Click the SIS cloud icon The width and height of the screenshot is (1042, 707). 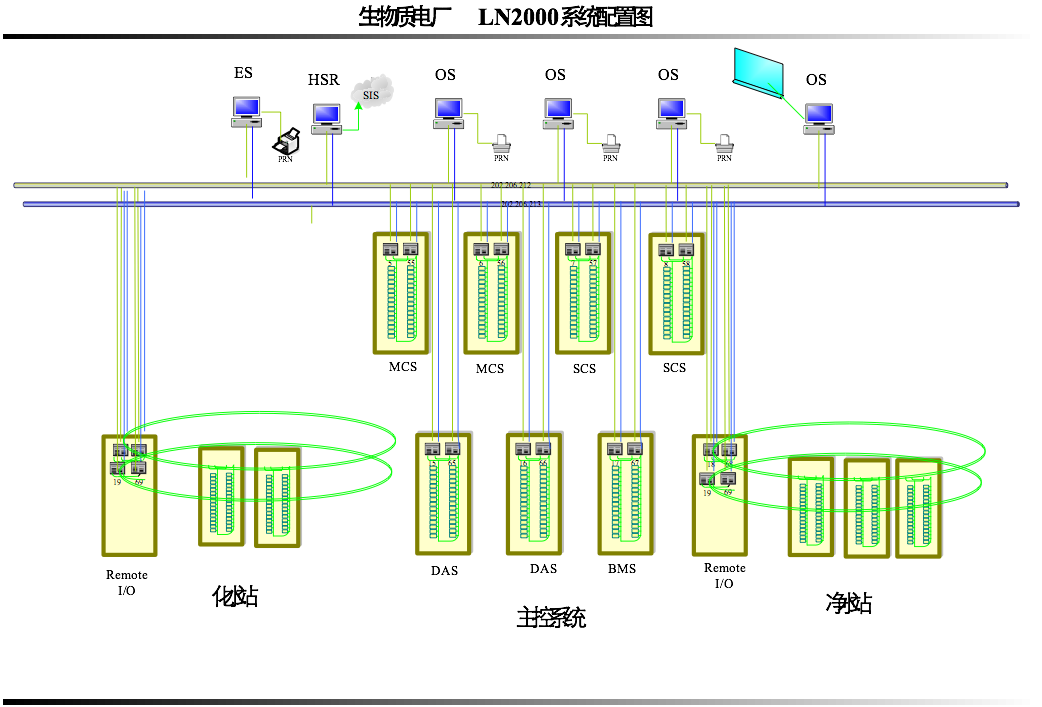[x=371, y=93]
